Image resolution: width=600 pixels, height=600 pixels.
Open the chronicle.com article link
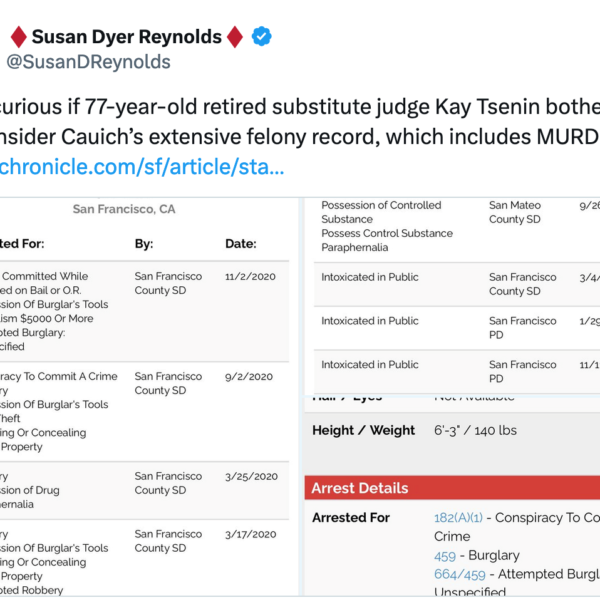[x=142, y=167]
